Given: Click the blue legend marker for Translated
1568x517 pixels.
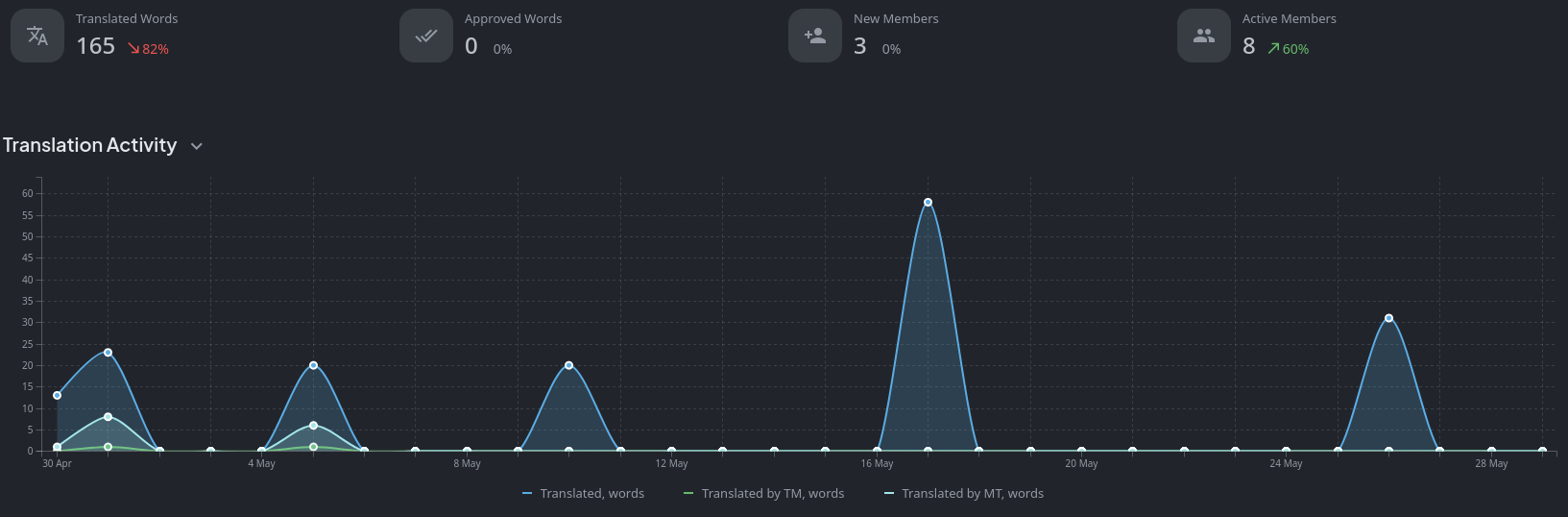Looking at the screenshot, I should pos(527,494).
